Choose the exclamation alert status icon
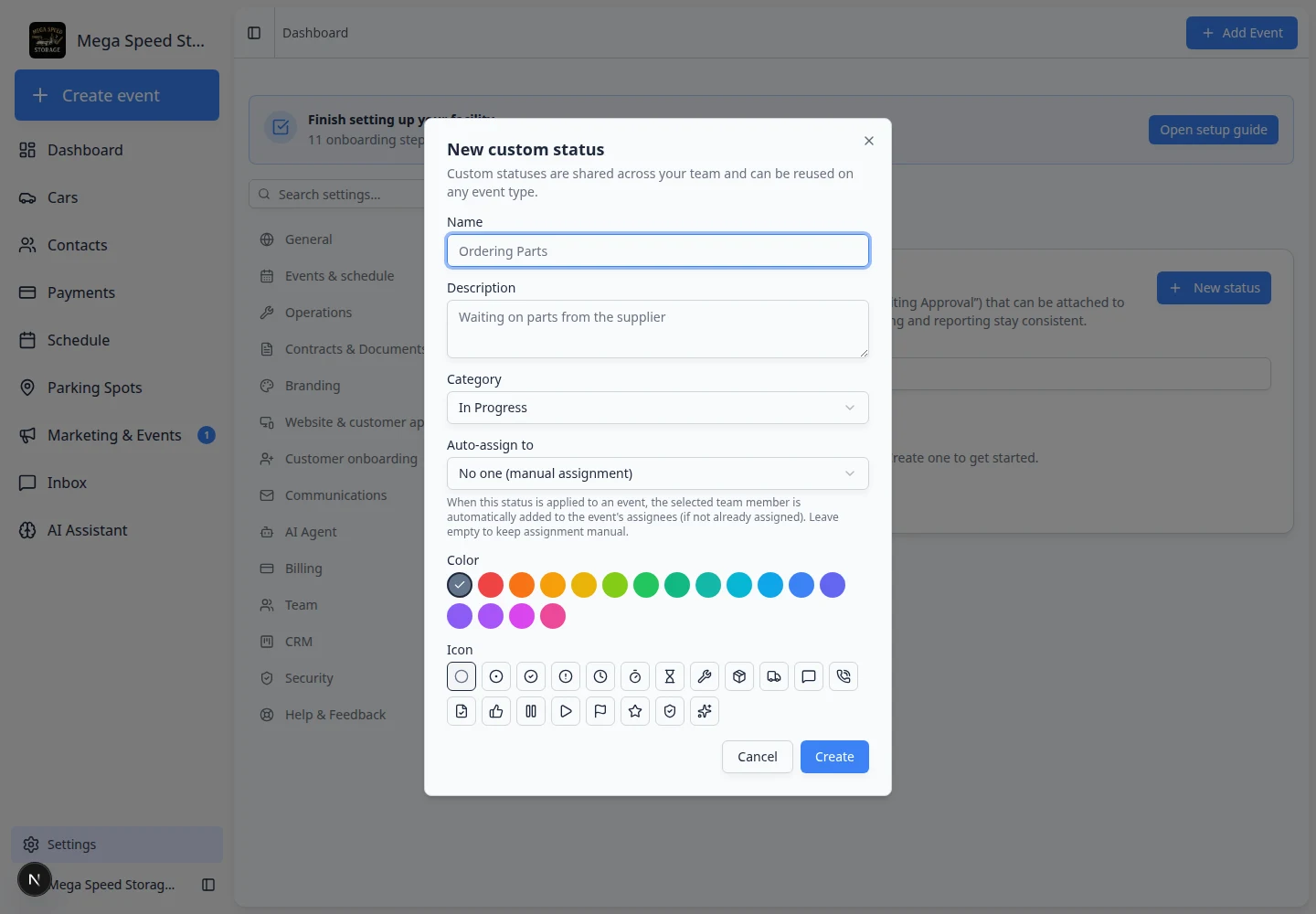 [566, 676]
